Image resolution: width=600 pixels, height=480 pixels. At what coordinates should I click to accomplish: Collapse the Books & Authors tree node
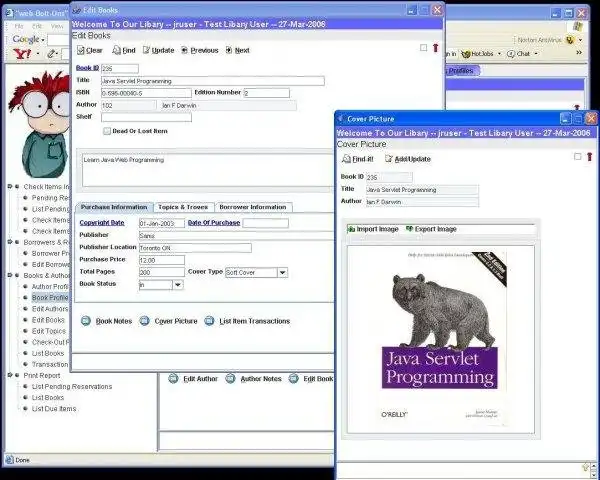(x=10, y=275)
